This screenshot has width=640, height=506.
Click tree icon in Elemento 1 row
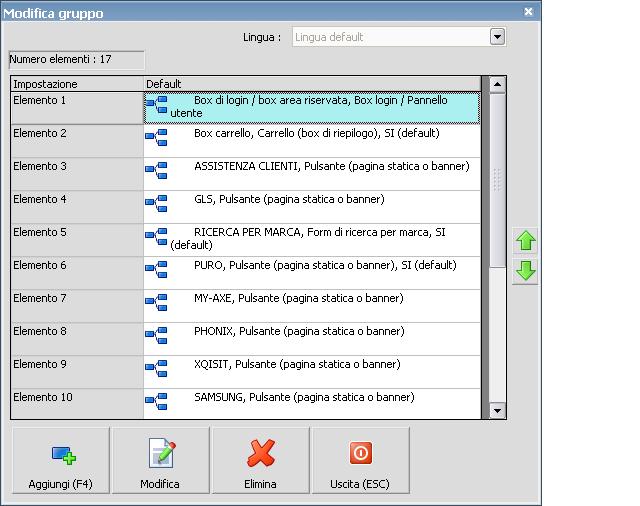point(156,104)
